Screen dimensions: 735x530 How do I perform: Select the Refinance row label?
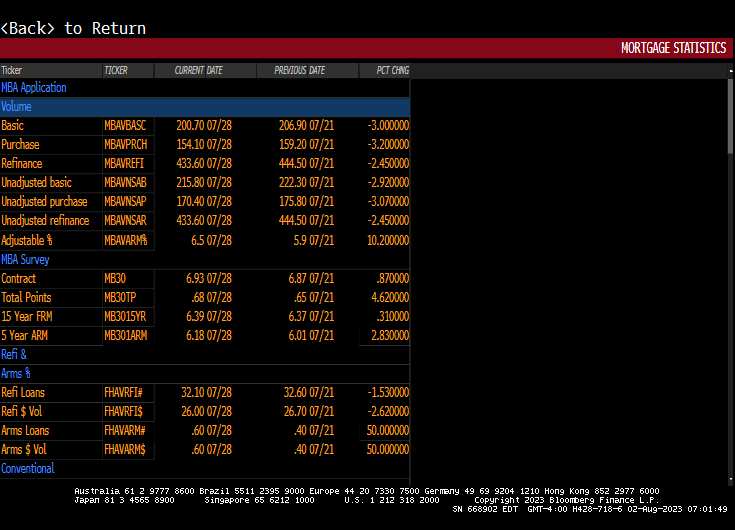click(22, 164)
